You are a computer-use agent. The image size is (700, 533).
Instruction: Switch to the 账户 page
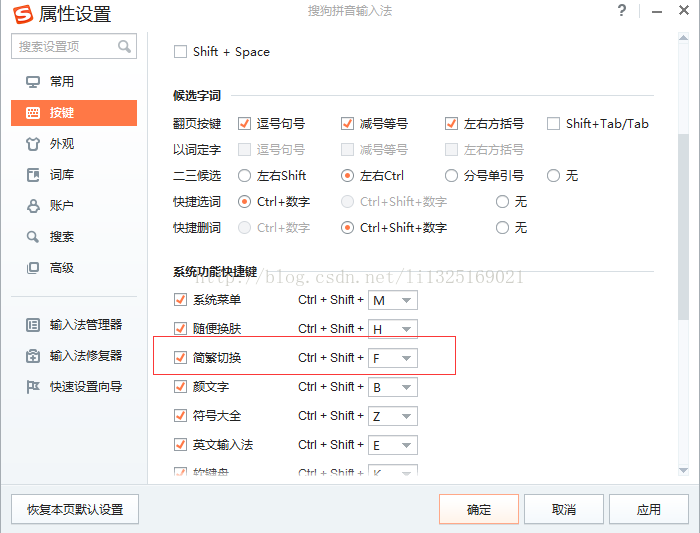(74, 206)
